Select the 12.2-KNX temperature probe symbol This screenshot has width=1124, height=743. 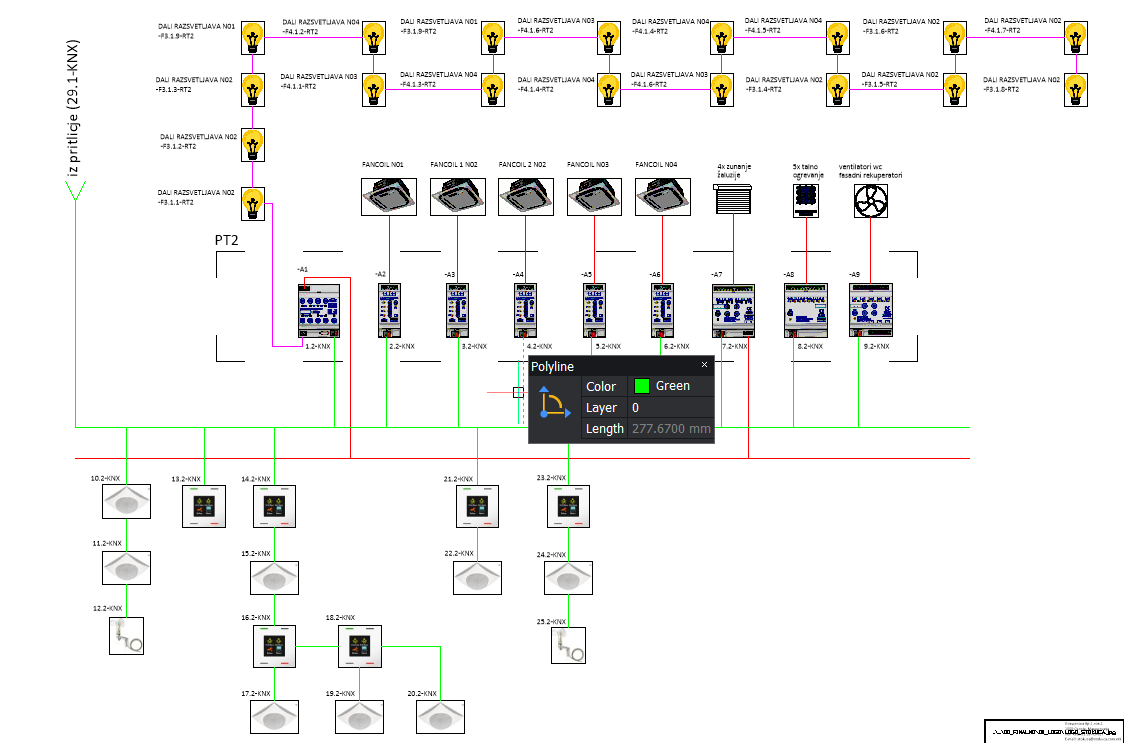tap(126, 635)
